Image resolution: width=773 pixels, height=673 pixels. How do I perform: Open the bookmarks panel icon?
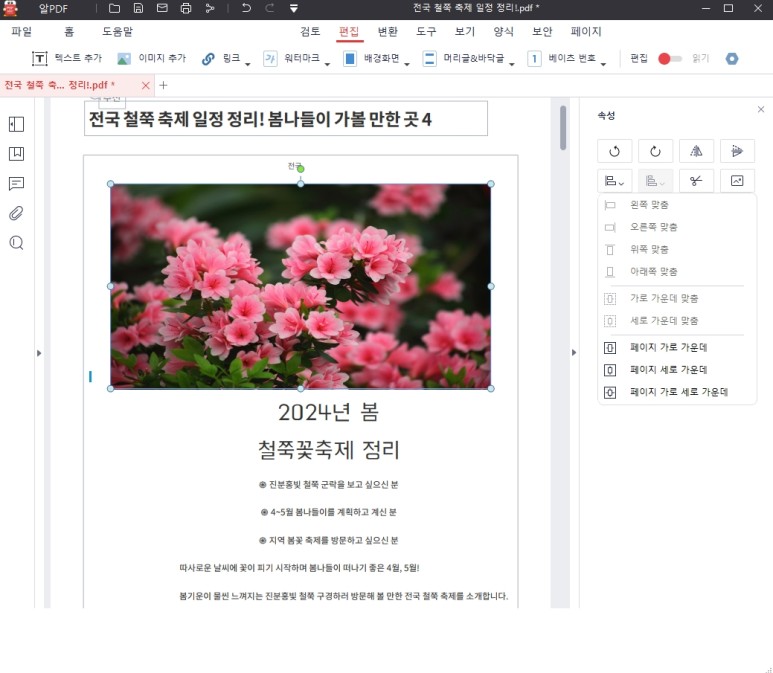[16, 154]
